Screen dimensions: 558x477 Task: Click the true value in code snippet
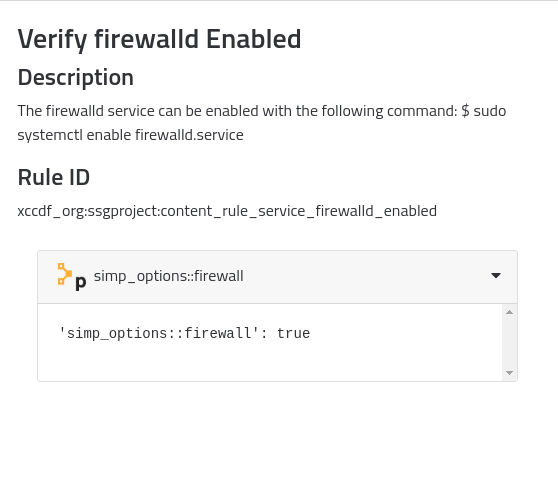click(x=294, y=334)
